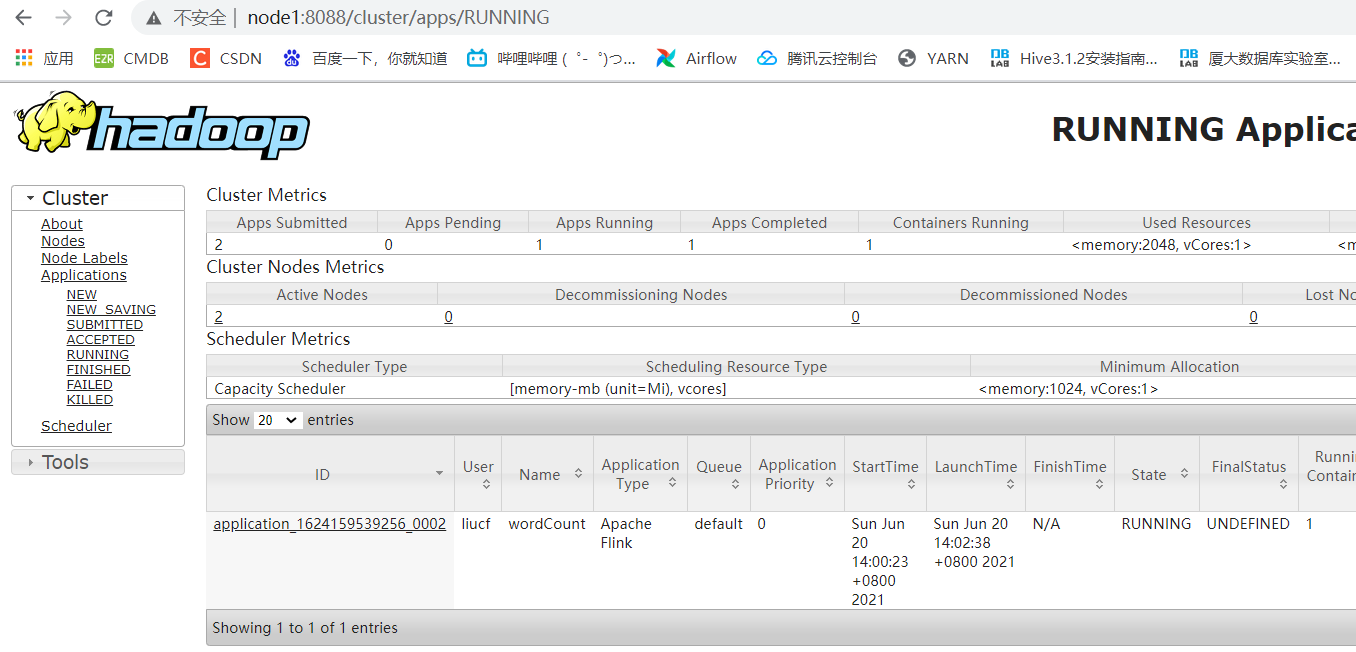Screen dimensions: 1356x652
Task: Open the Show entries dropdown
Action: (x=277, y=419)
